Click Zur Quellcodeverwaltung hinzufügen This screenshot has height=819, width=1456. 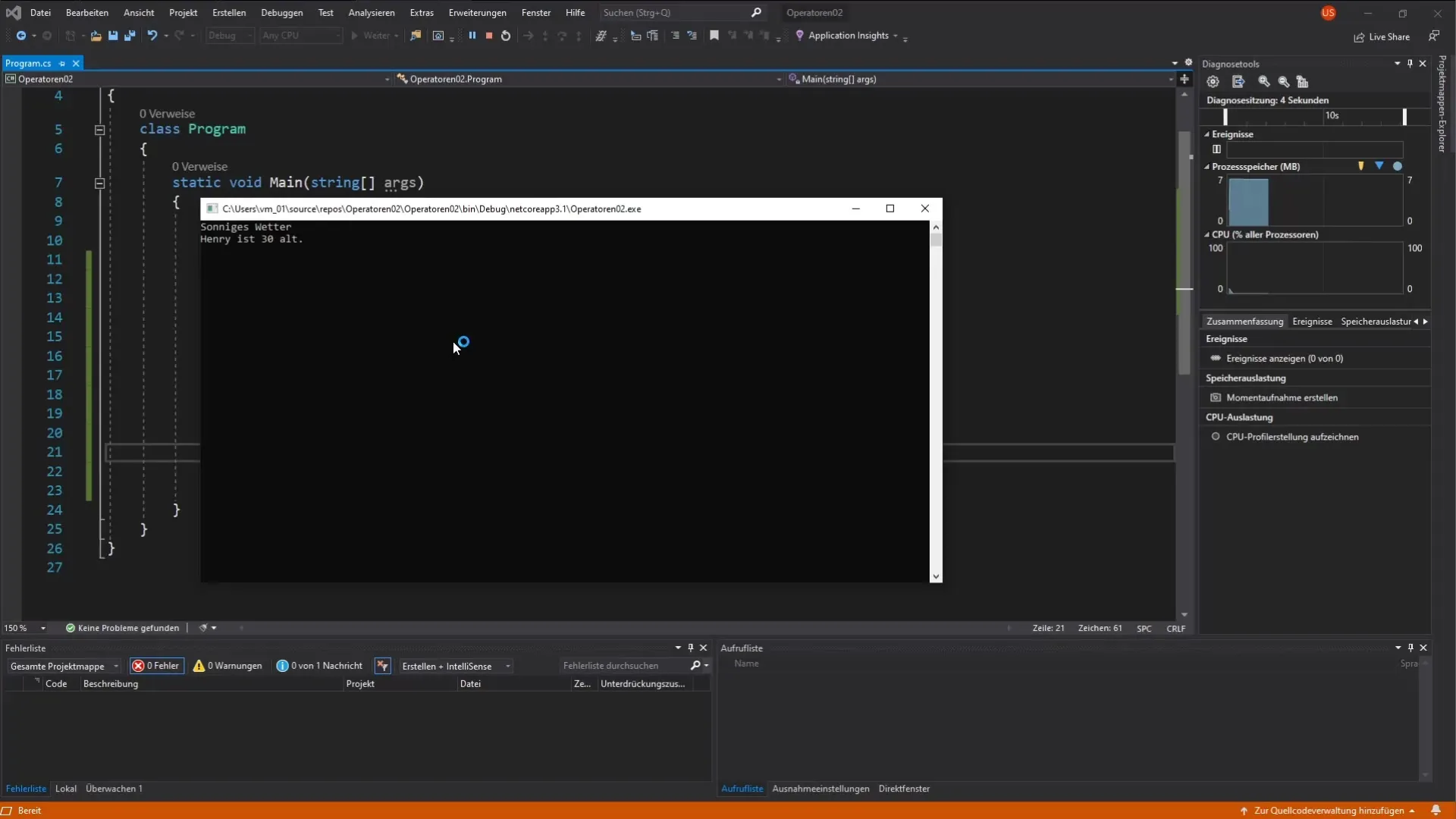coord(1329,810)
